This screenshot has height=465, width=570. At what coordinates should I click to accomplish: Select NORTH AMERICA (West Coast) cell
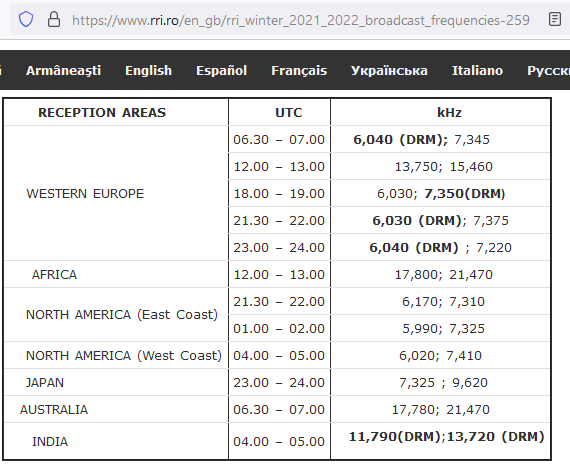pos(116,355)
